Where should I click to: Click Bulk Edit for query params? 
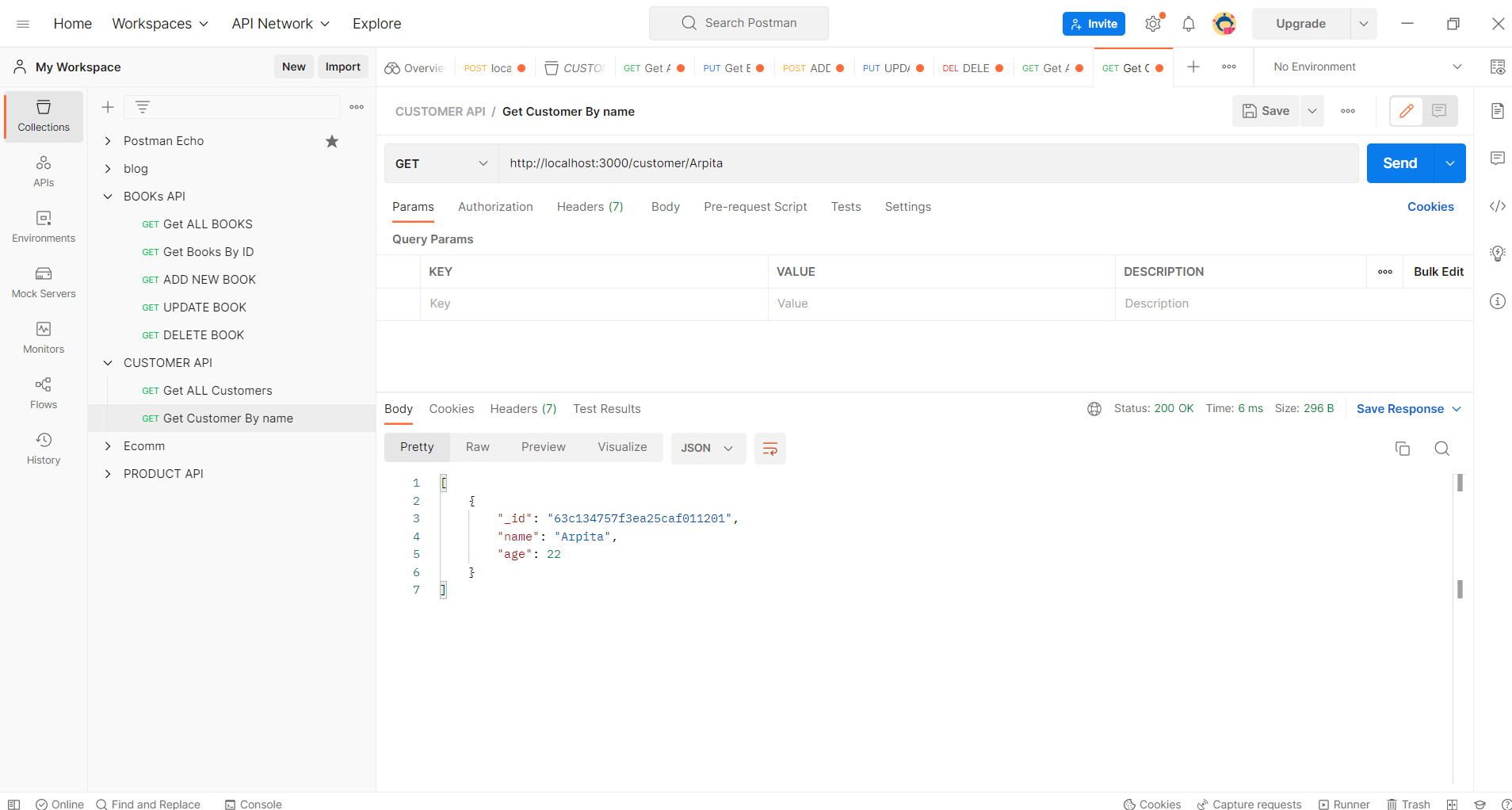(1438, 271)
